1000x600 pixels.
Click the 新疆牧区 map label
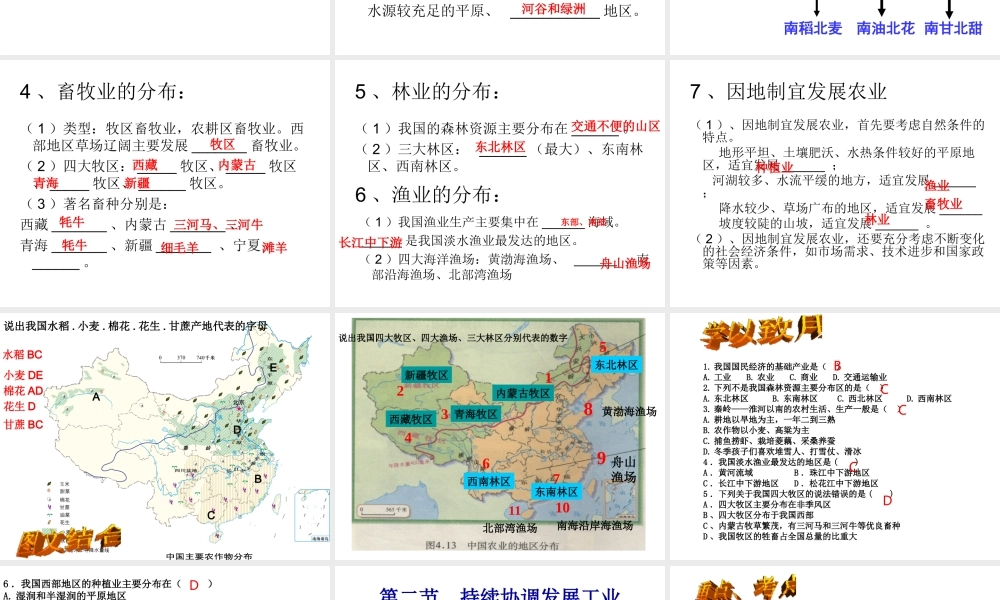[x=427, y=375]
